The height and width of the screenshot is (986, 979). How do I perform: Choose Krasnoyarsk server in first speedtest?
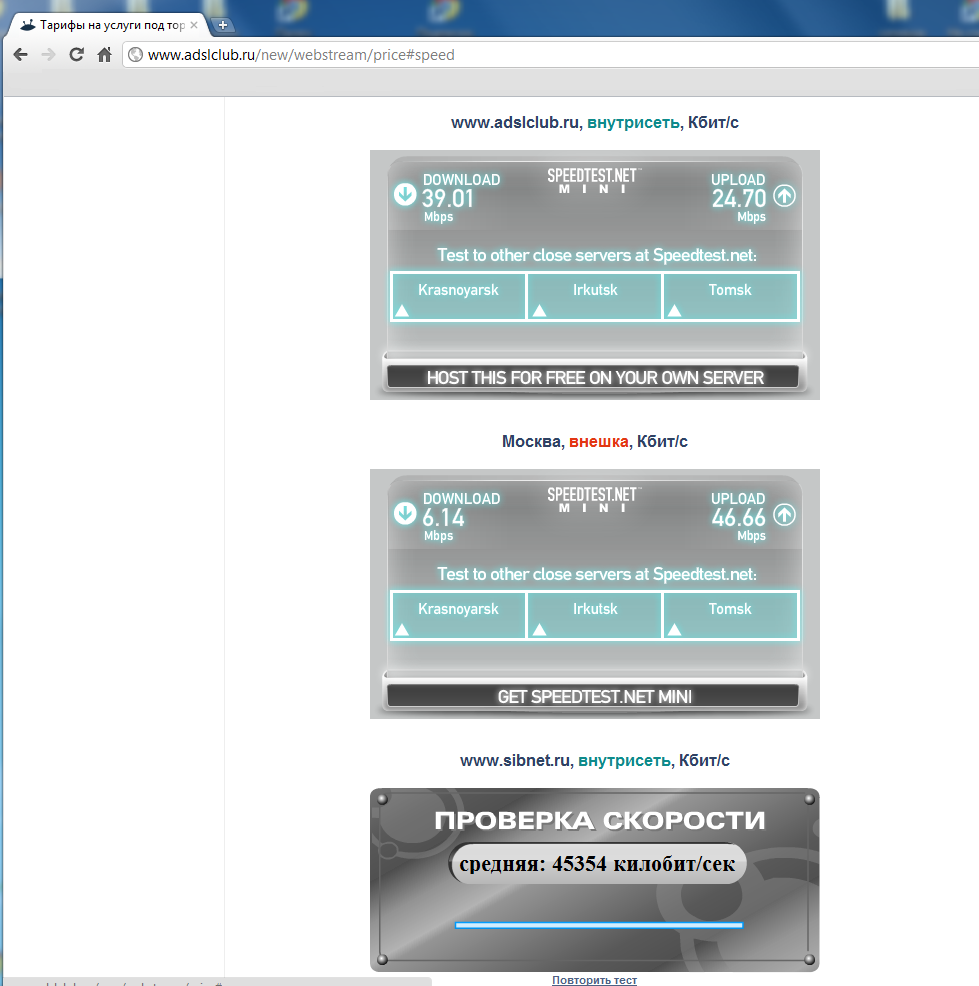458,296
